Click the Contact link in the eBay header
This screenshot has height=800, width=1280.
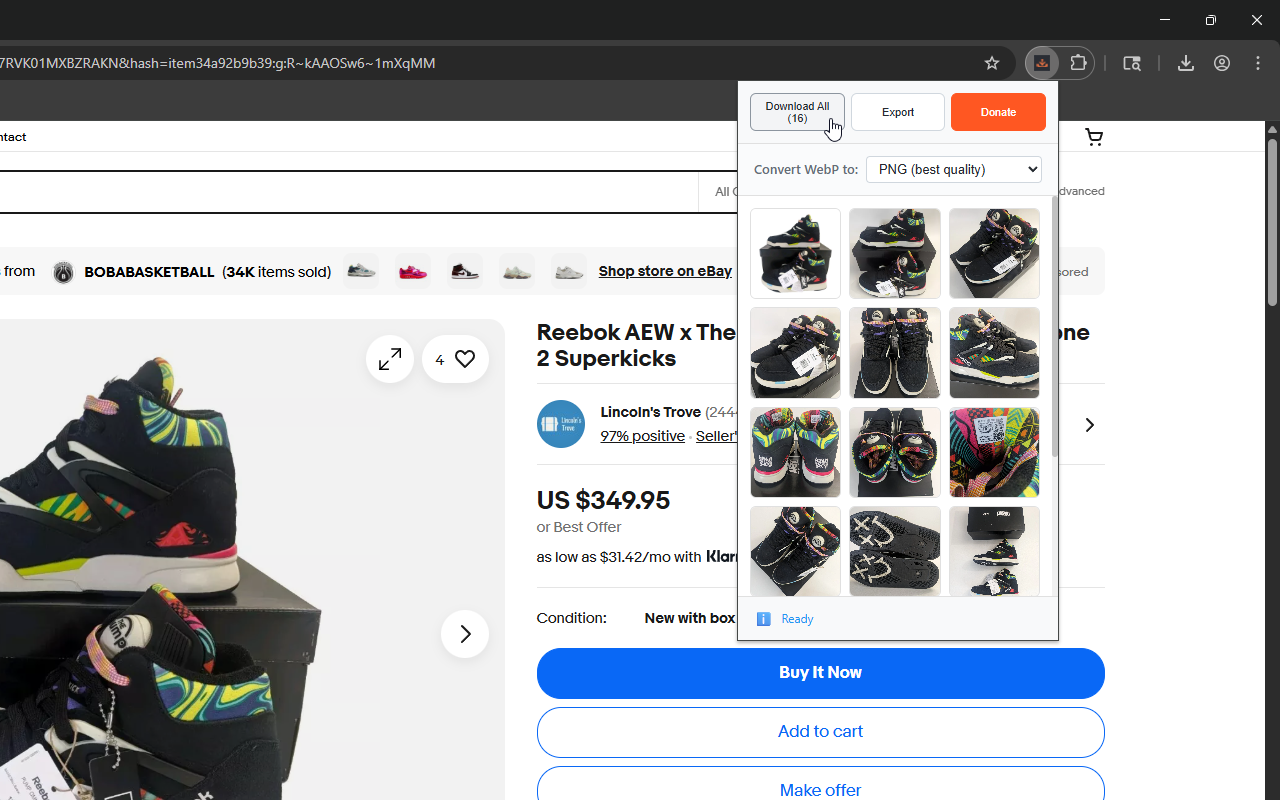(x=12, y=137)
